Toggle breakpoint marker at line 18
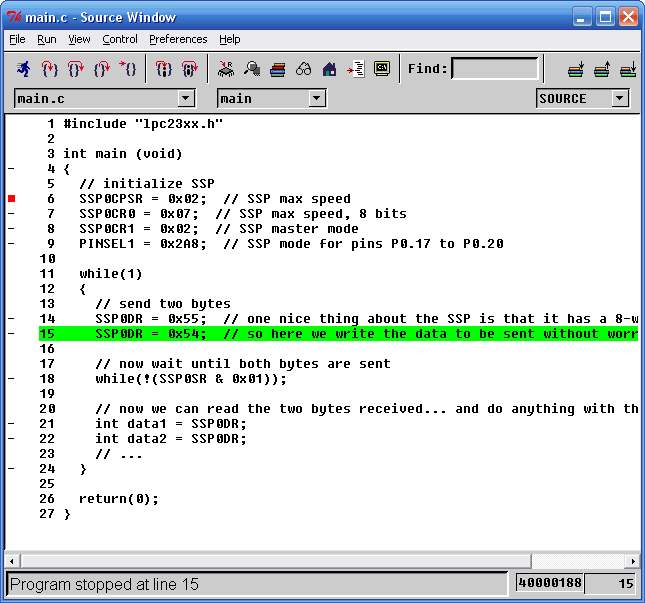 (11, 378)
